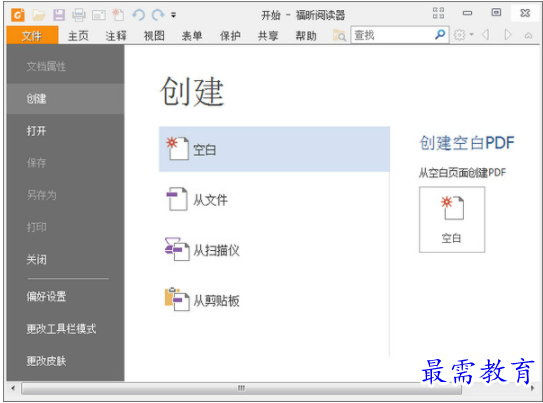
Task: Switch to the 保护 tab
Action: (x=230, y=35)
